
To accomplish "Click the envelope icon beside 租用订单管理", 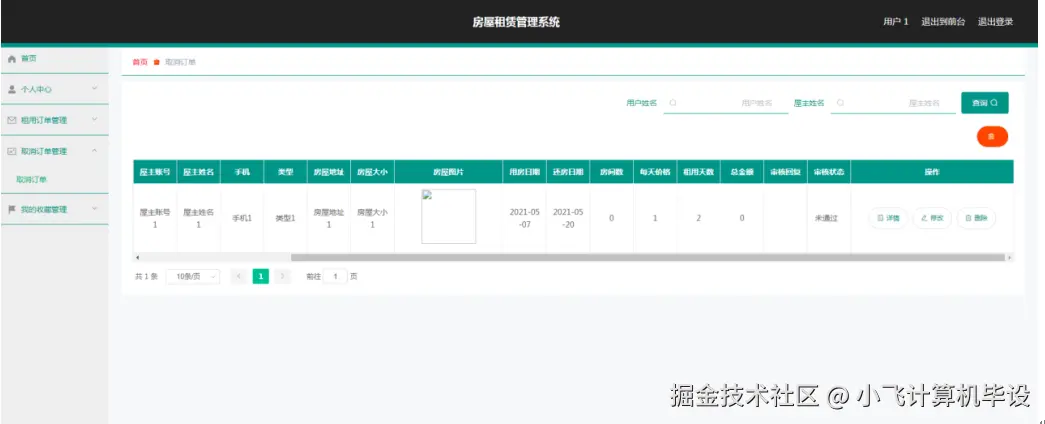I will point(11,120).
